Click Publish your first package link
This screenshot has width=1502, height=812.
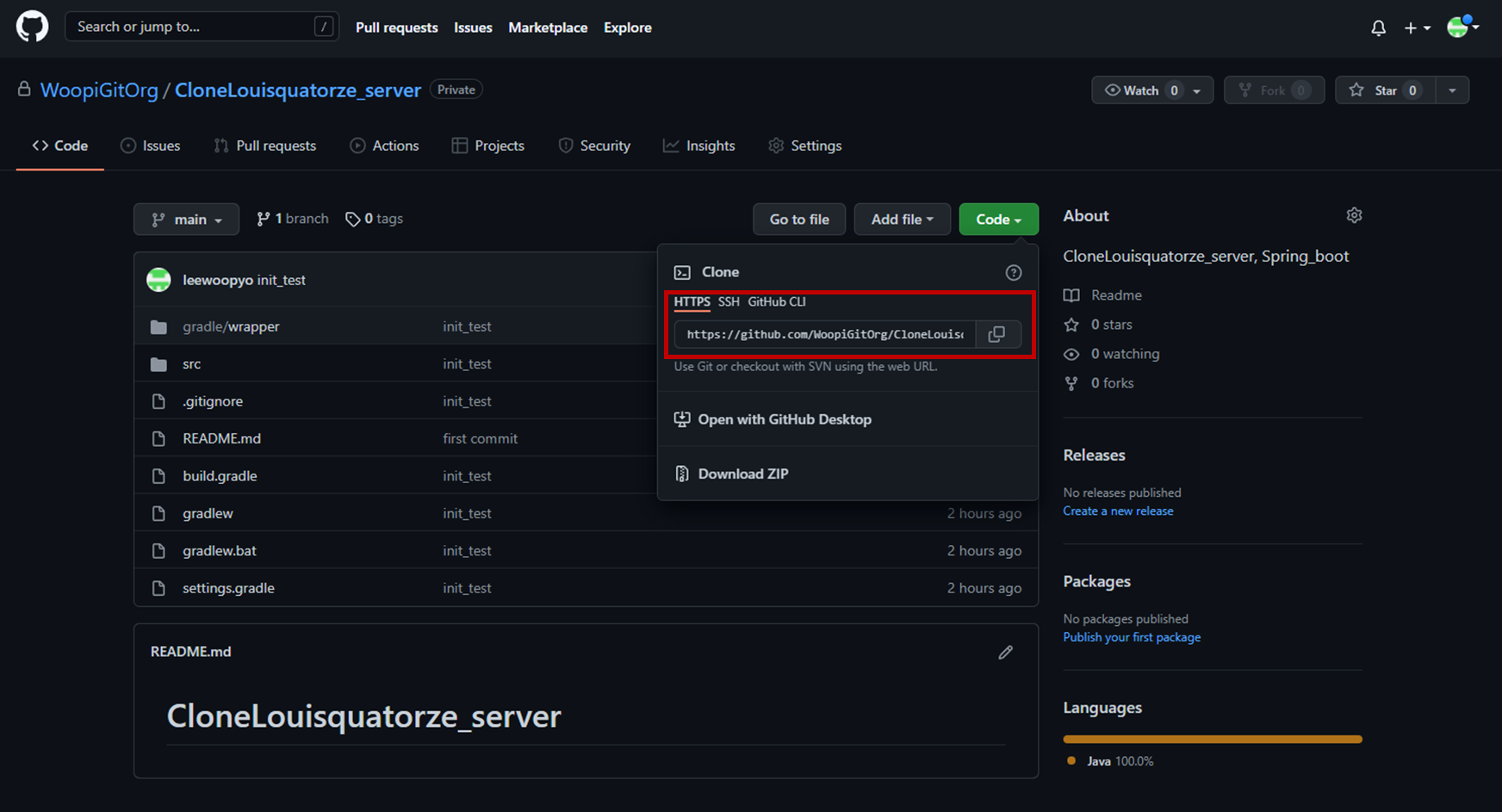1132,637
